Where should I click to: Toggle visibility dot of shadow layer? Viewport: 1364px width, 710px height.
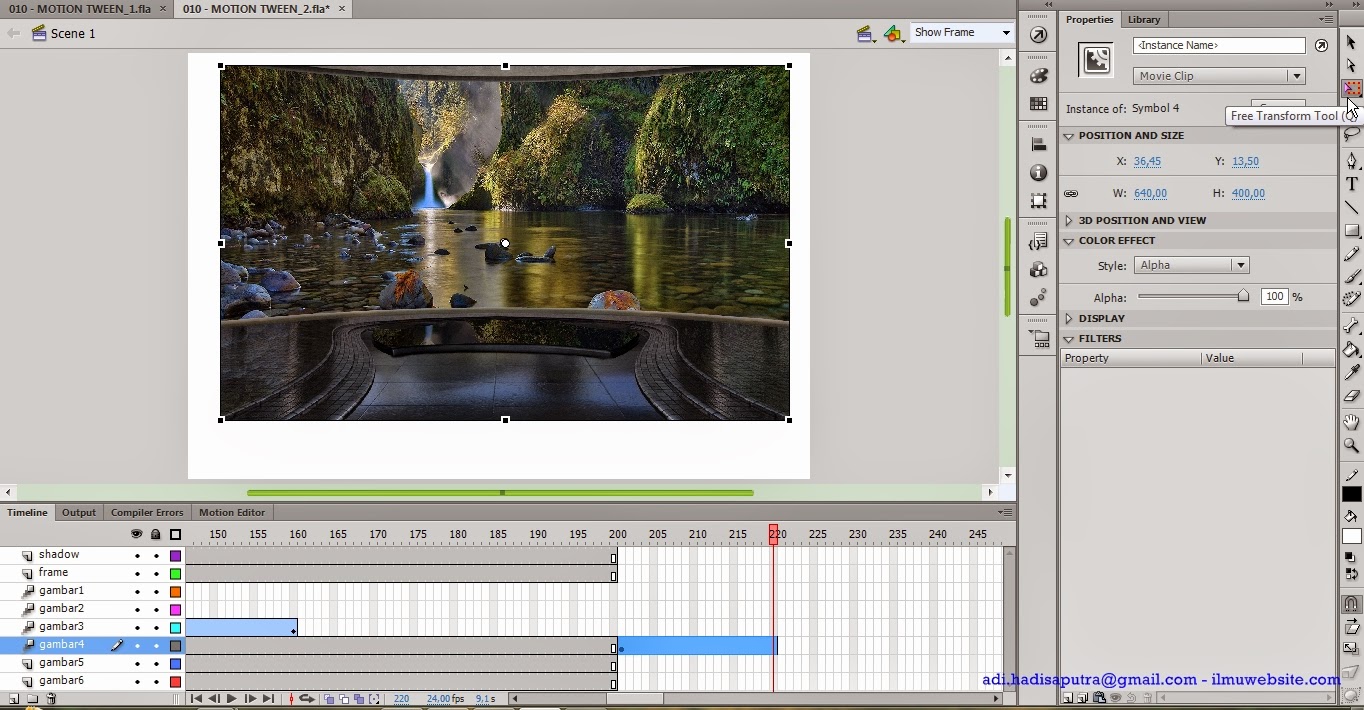pos(137,555)
